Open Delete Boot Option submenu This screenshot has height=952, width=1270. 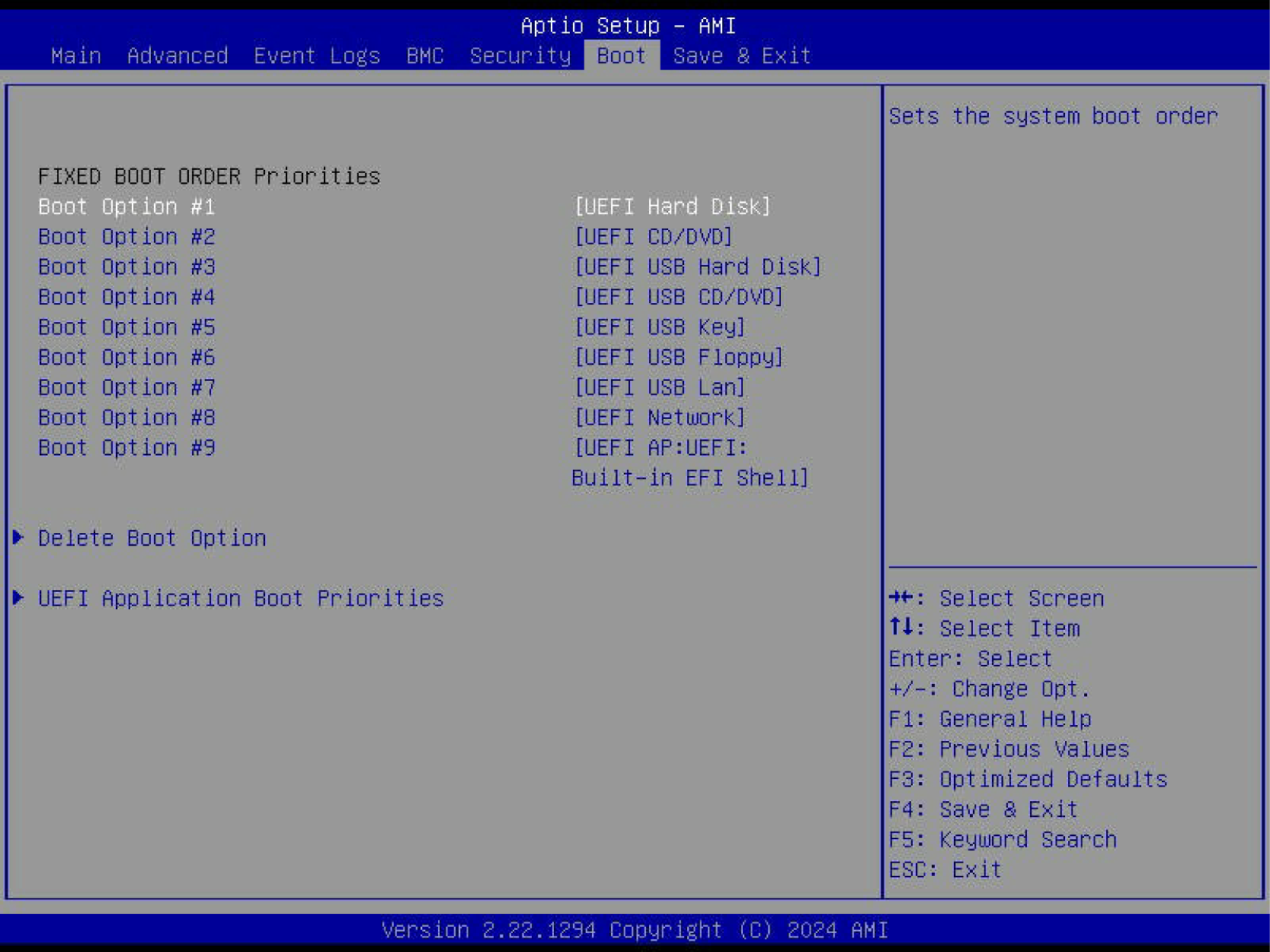coord(152,538)
